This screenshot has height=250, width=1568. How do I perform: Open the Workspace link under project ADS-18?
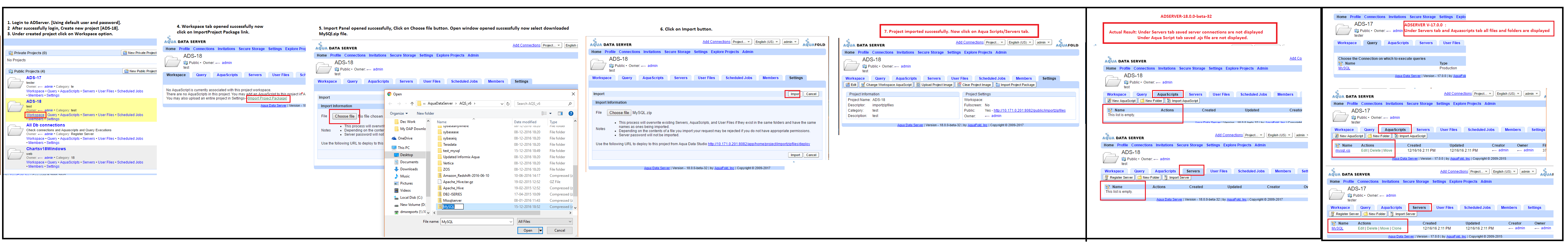[35, 115]
